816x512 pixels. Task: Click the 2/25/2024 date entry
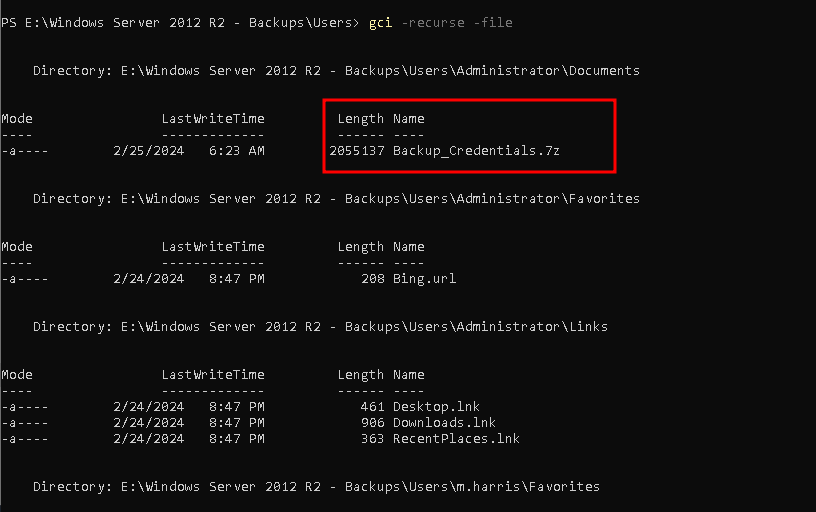coord(148,151)
